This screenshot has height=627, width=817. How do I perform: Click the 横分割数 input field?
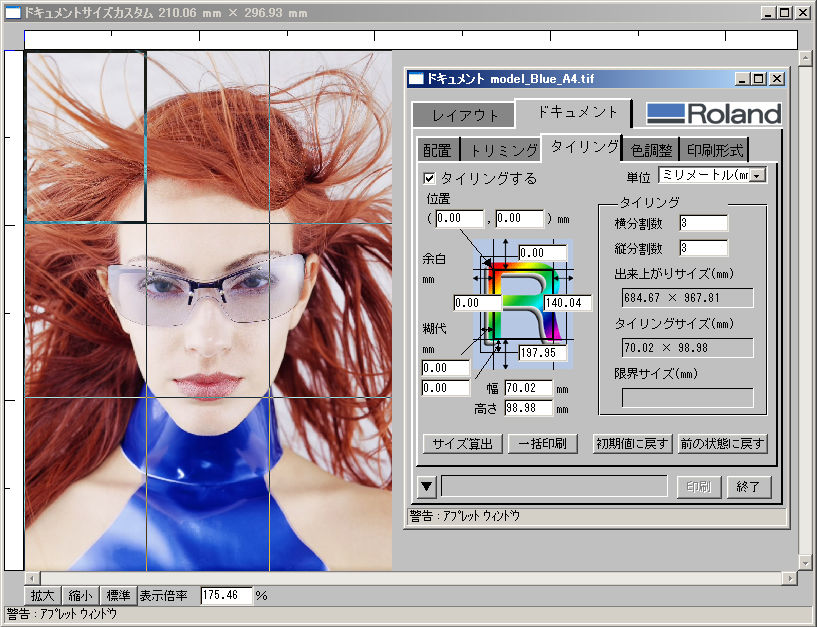703,223
